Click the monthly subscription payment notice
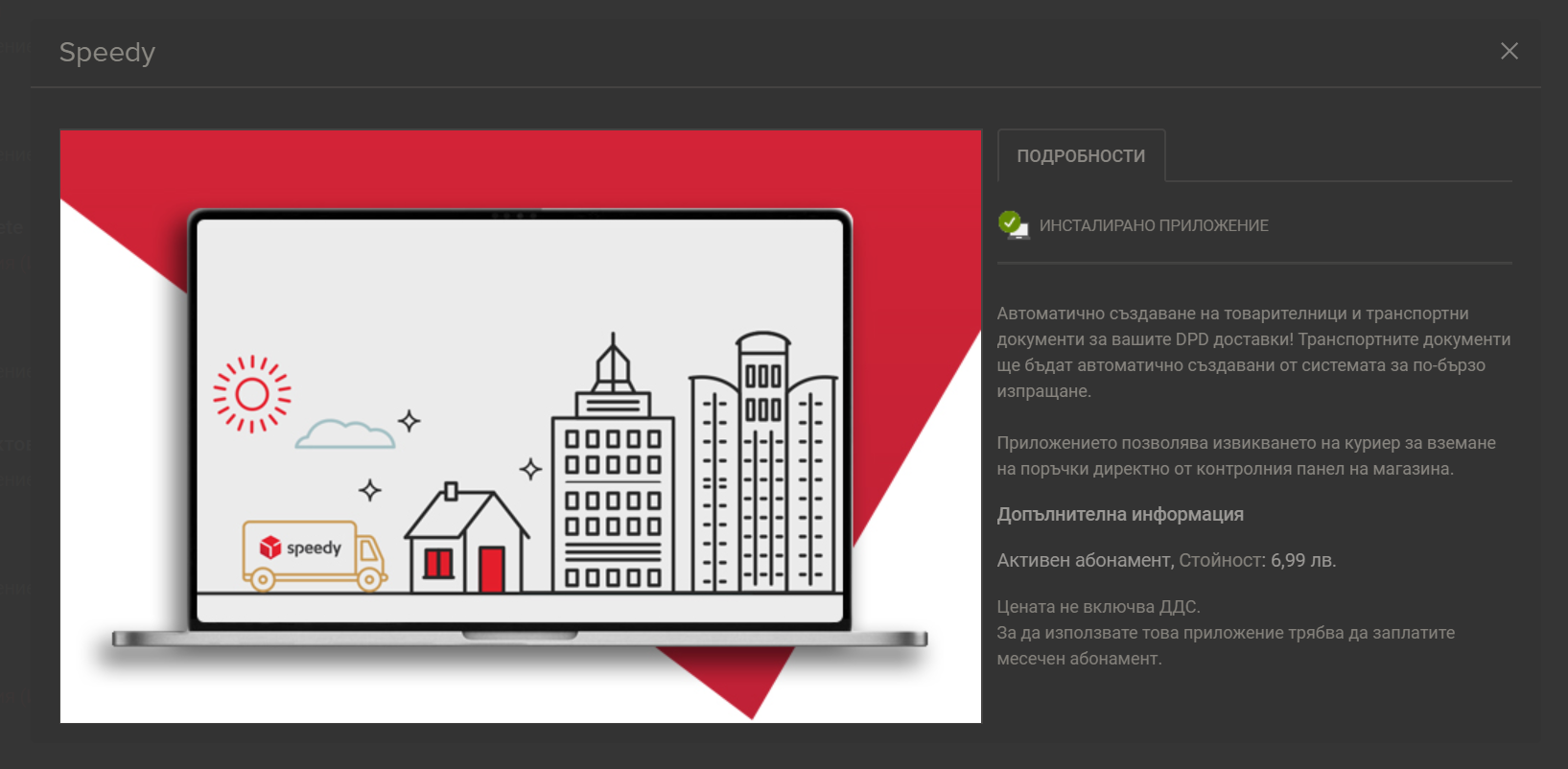Screen dimensions: 1568x769 1225,645
